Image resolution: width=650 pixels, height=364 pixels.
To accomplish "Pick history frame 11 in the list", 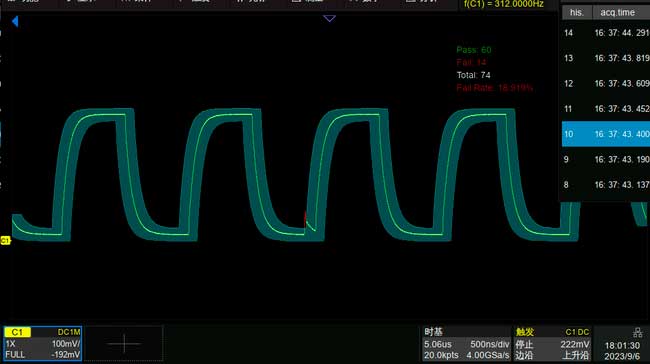I will pos(606,109).
